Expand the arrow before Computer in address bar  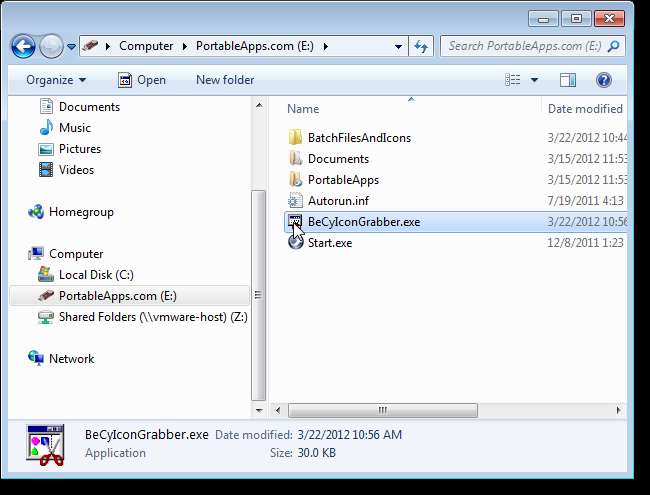click(108, 46)
